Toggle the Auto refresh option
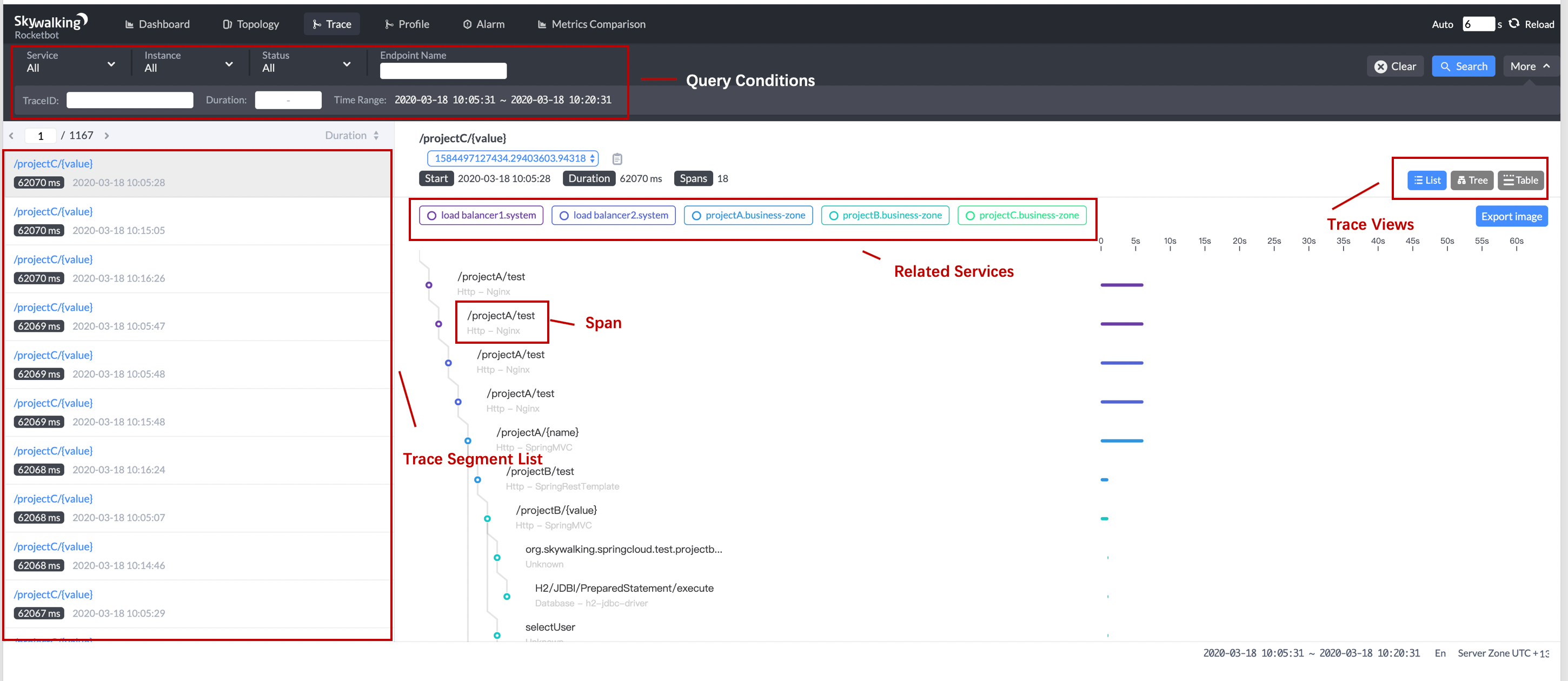This screenshot has width=1568, height=681. click(x=1441, y=24)
